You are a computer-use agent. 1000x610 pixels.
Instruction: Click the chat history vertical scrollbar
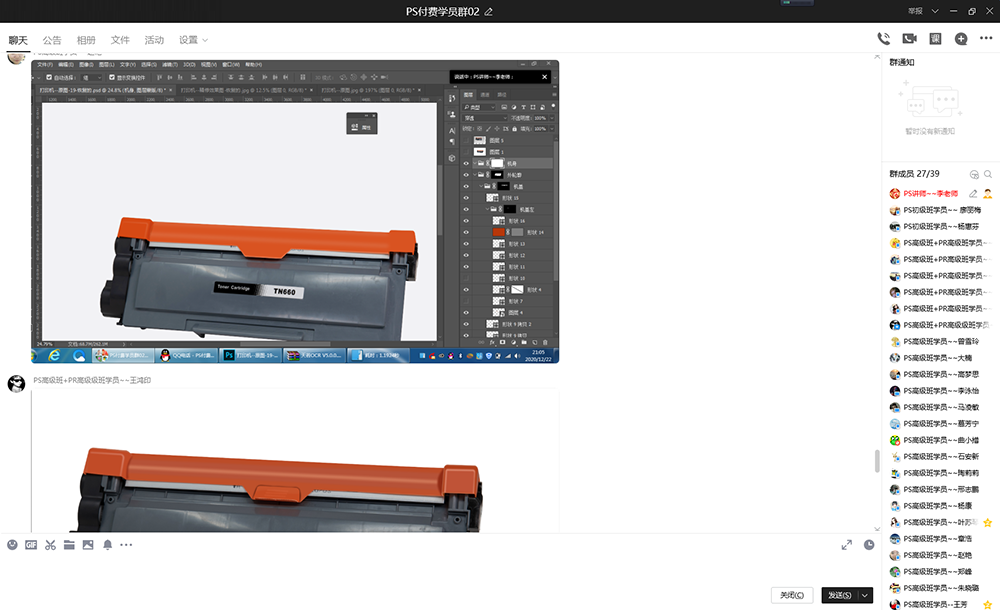click(x=877, y=460)
